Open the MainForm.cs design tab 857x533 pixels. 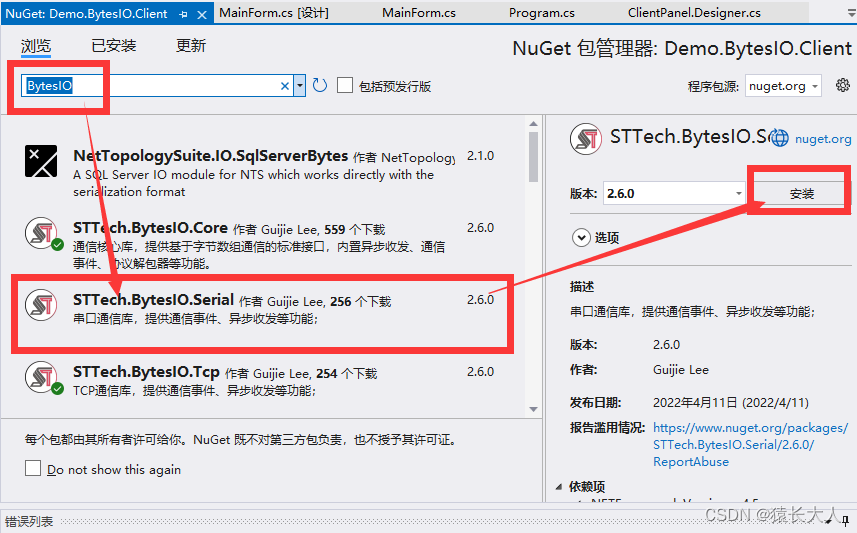point(274,13)
